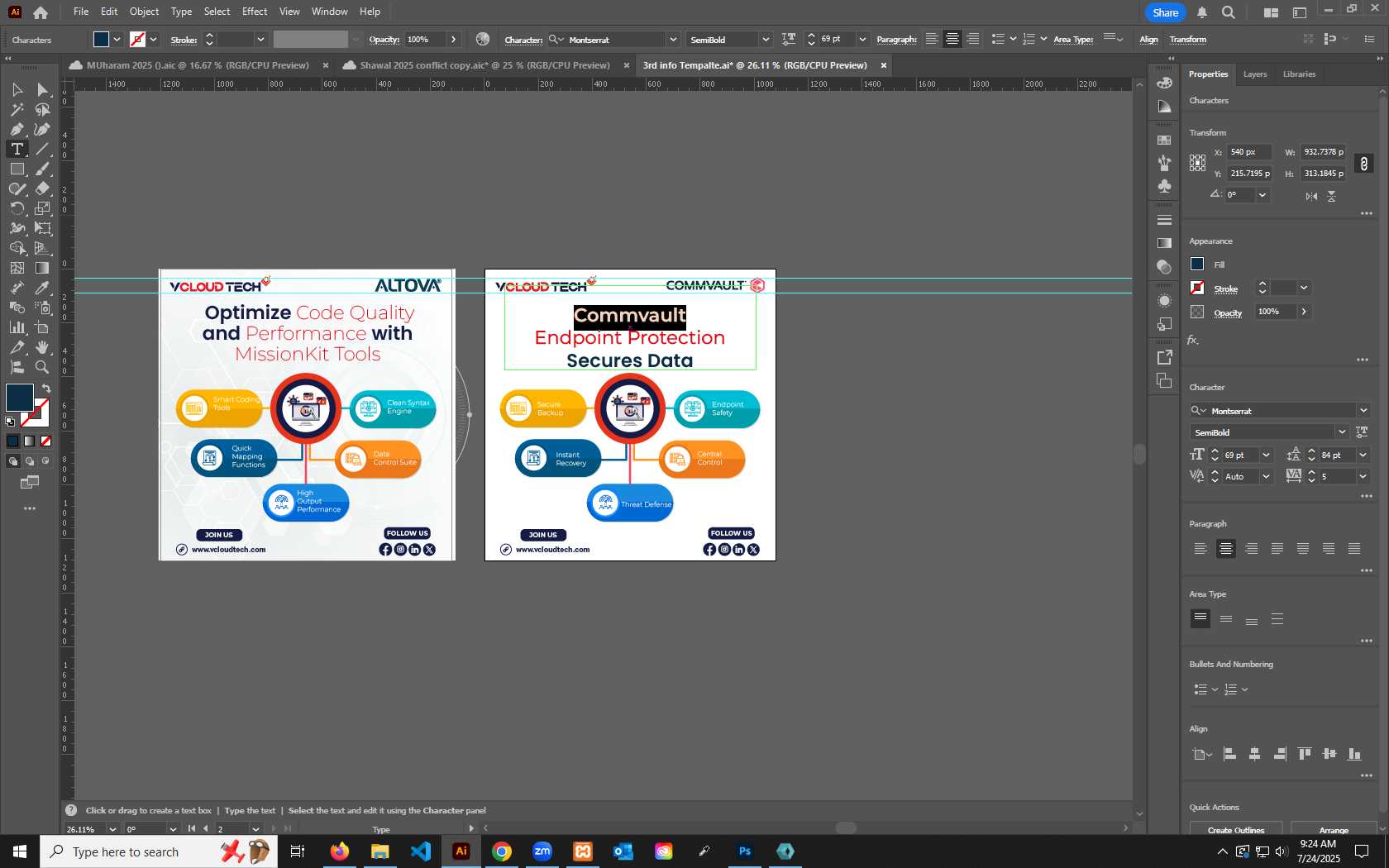
Task: Open the Object menu
Action: [144, 12]
